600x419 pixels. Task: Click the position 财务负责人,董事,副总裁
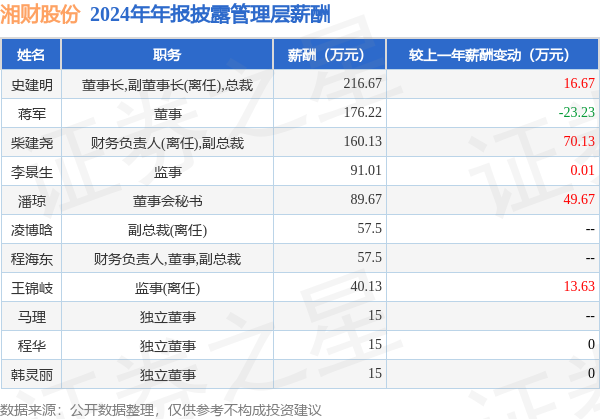point(167,259)
